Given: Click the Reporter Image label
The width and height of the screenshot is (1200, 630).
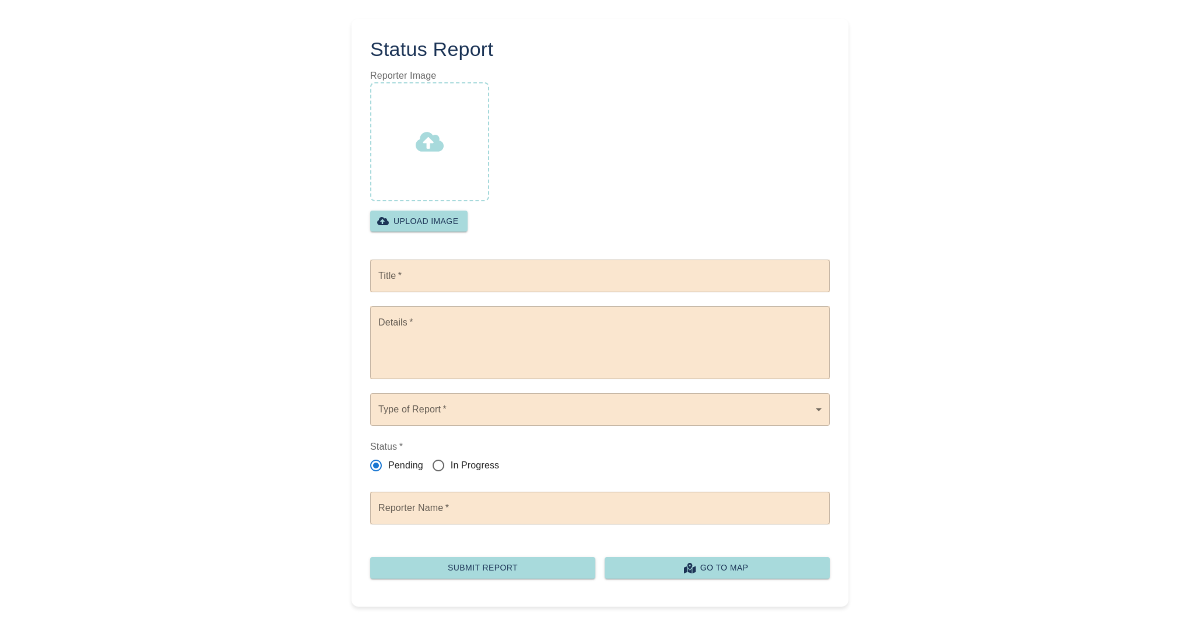Looking at the screenshot, I should point(403,76).
